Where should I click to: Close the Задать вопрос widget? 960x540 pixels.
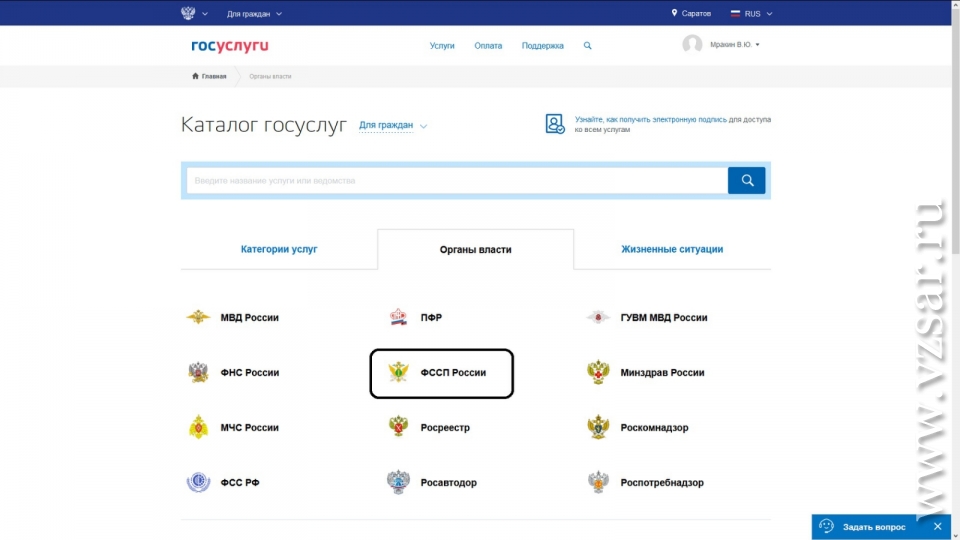pyautogui.click(x=937, y=527)
